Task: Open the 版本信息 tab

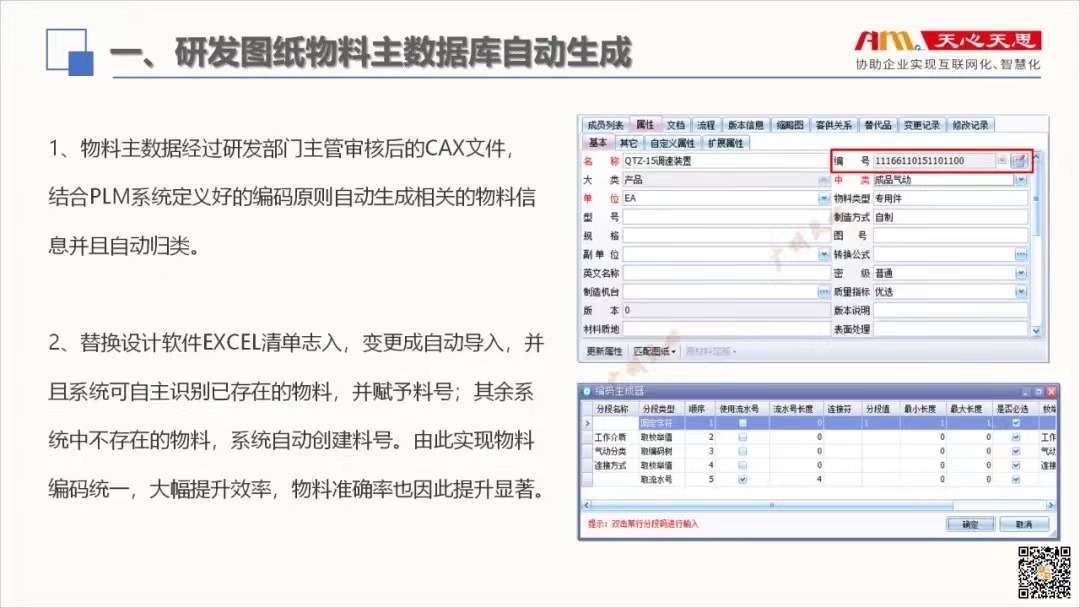Action: coord(746,125)
